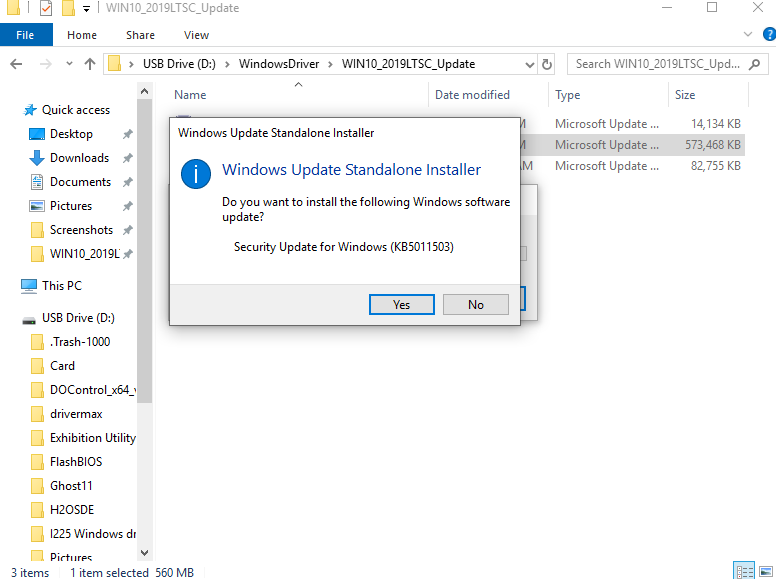
Task: Click USB Drive (D:) in address bar
Action: coord(179,64)
